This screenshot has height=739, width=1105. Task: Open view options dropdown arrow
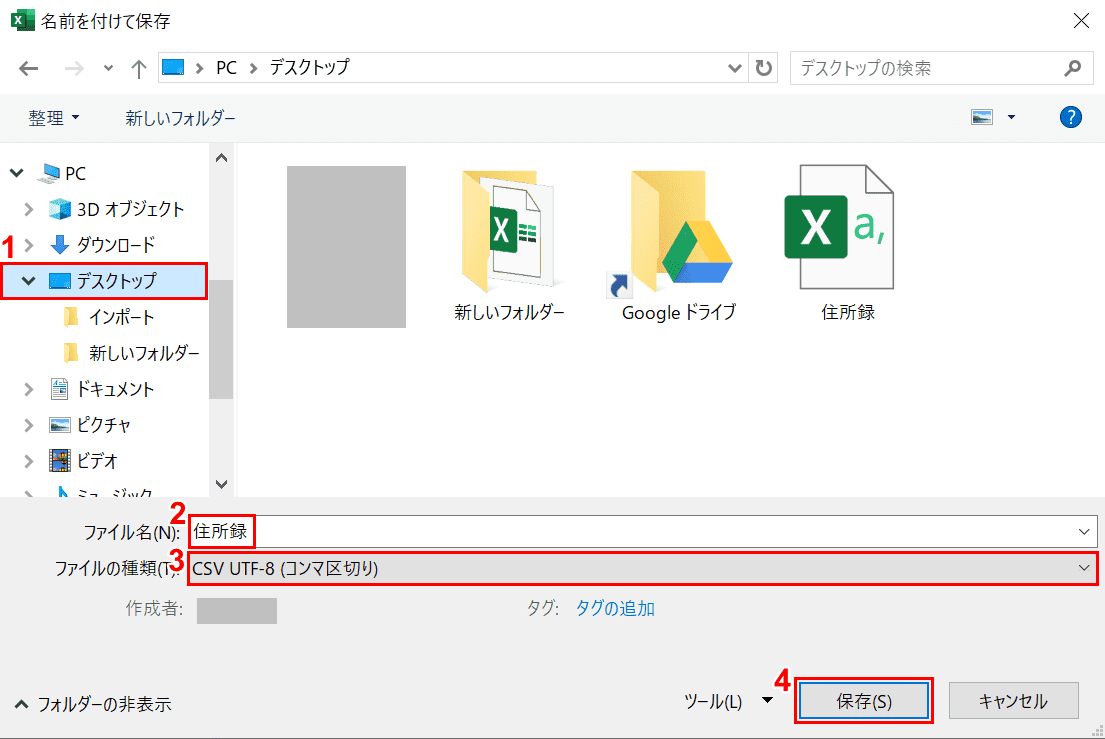(x=1011, y=117)
